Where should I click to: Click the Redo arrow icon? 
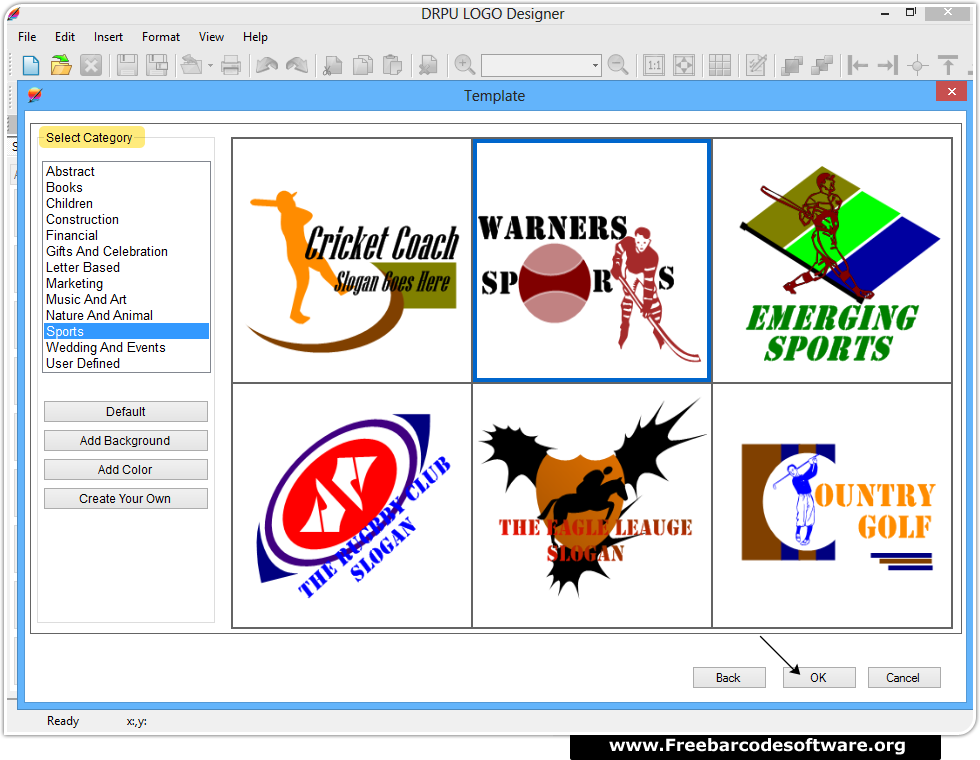point(297,65)
